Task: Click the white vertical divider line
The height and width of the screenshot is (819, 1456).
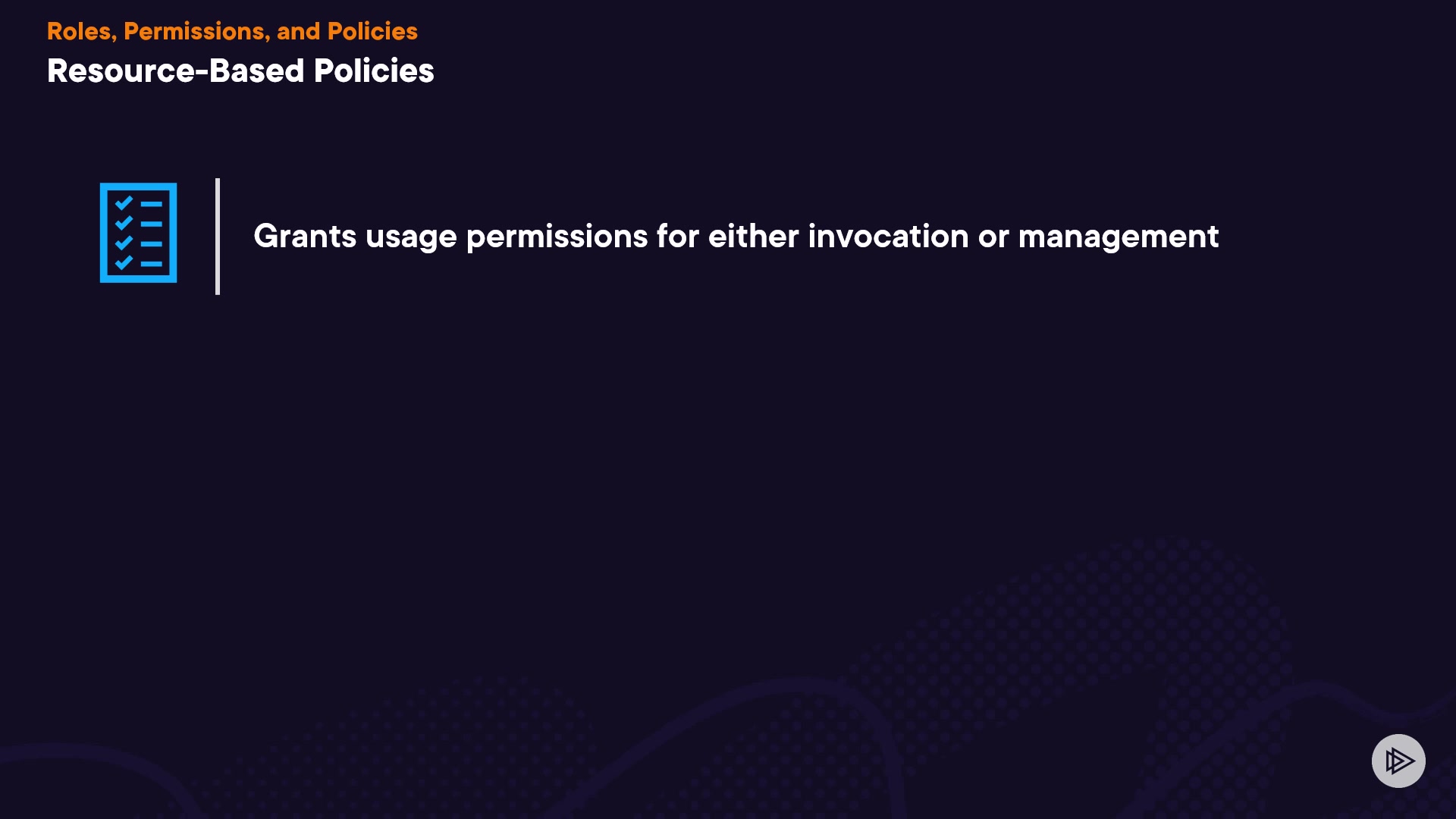Action: pos(218,237)
